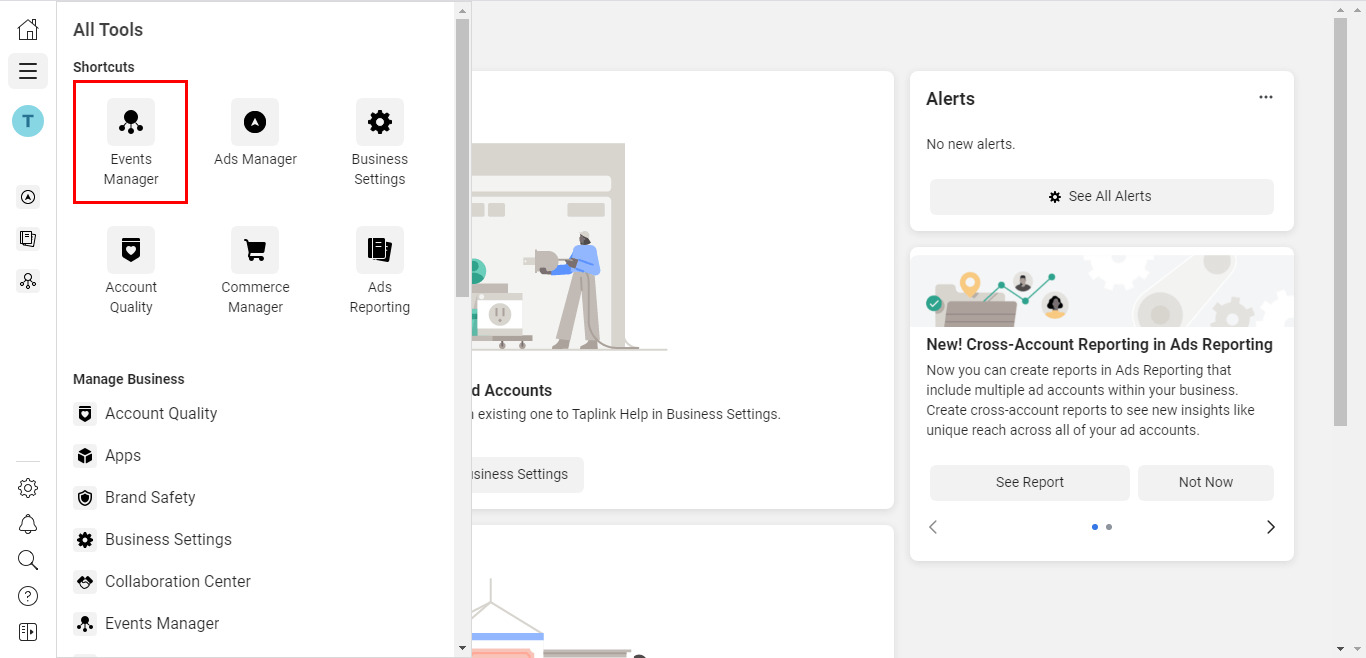Open help question mark icon

(x=28, y=596)
